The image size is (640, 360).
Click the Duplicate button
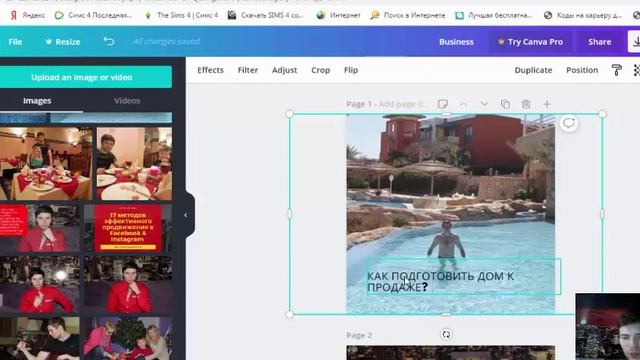pyautogui.click(x=533, y=70)
